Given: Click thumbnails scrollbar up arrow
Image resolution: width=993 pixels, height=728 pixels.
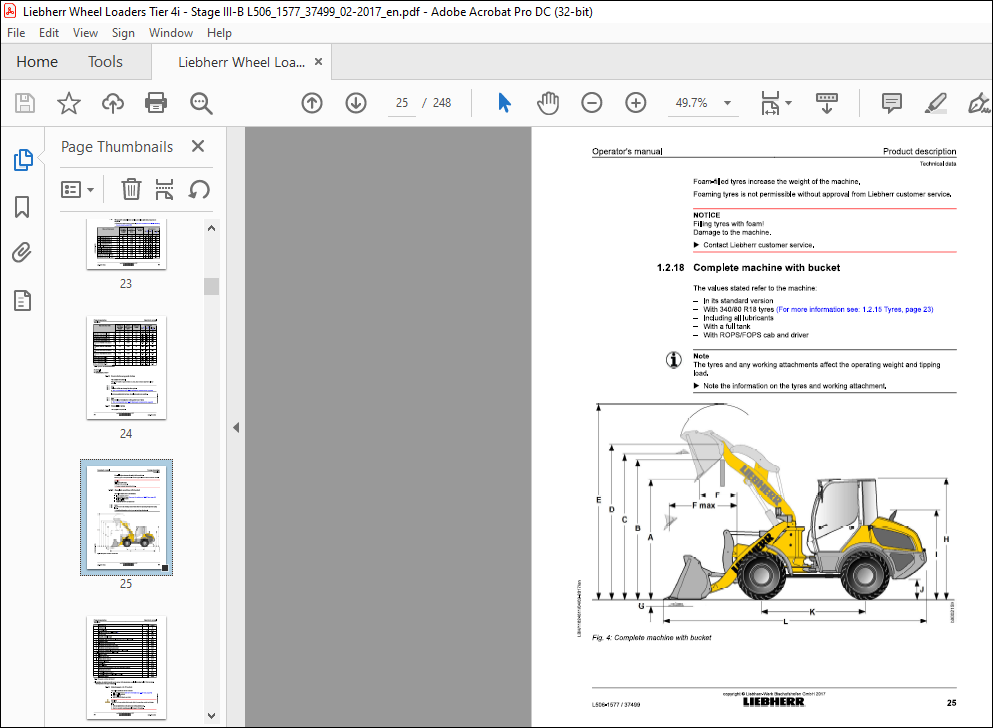Looking at the screenshot, I should point(212,228).
